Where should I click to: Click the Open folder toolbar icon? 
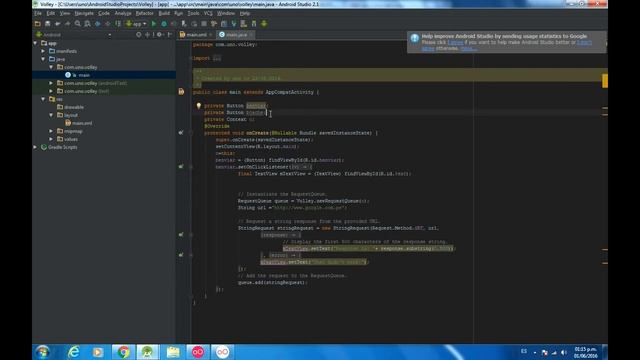(38, 24)
